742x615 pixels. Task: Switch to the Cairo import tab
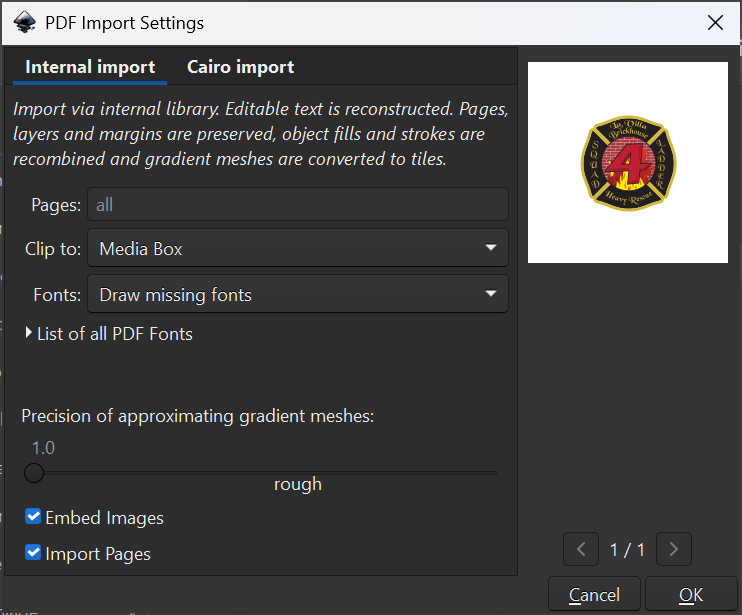240,67
